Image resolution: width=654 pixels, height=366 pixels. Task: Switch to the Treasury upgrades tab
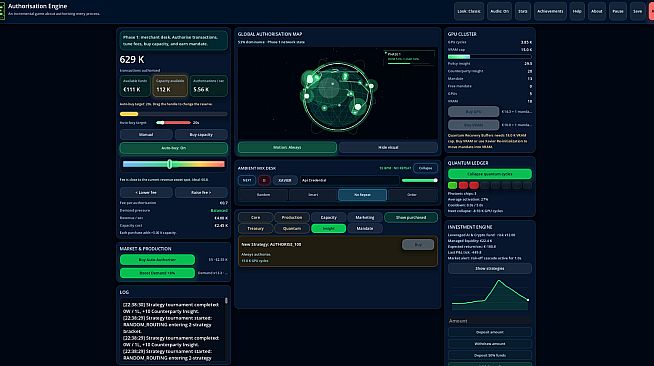255,228
